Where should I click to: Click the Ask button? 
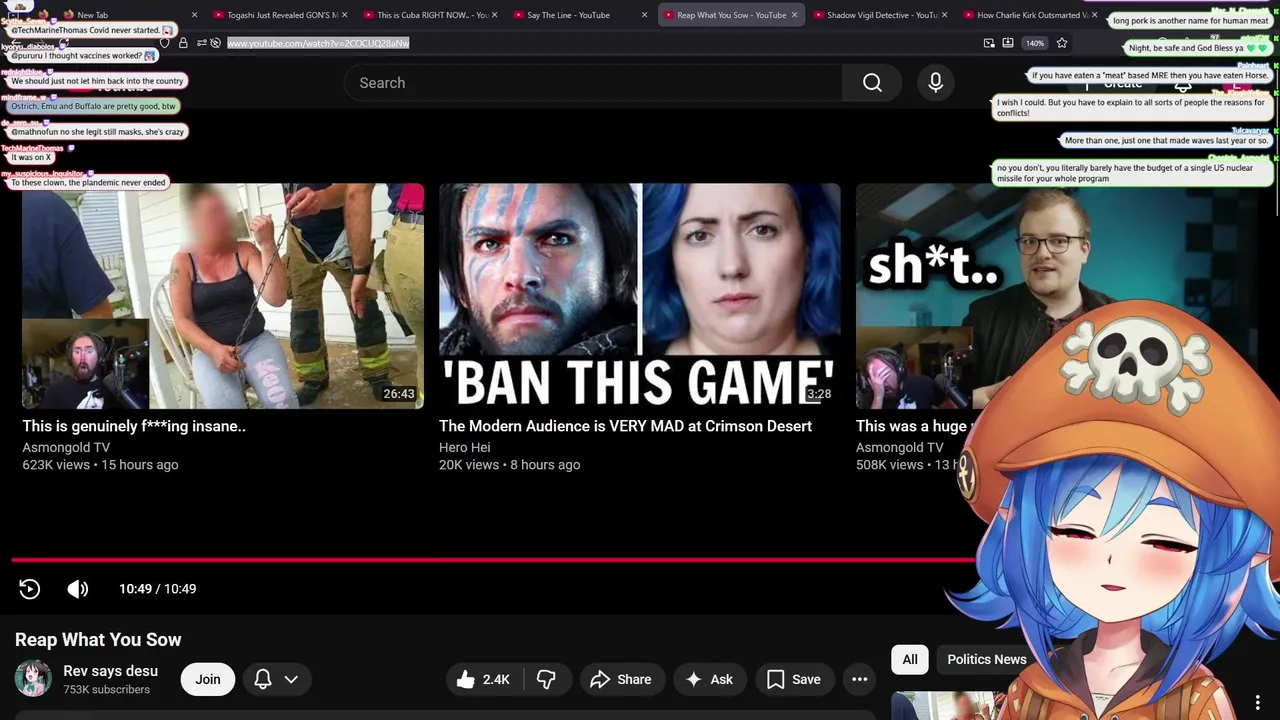point(709,679)
